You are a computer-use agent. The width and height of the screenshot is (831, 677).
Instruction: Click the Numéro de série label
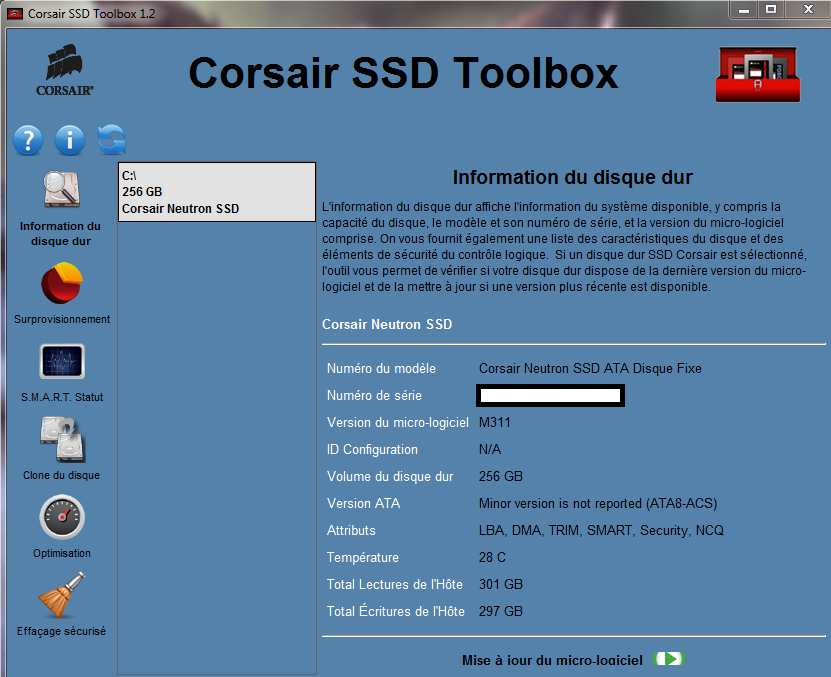(x=374, y=395)
